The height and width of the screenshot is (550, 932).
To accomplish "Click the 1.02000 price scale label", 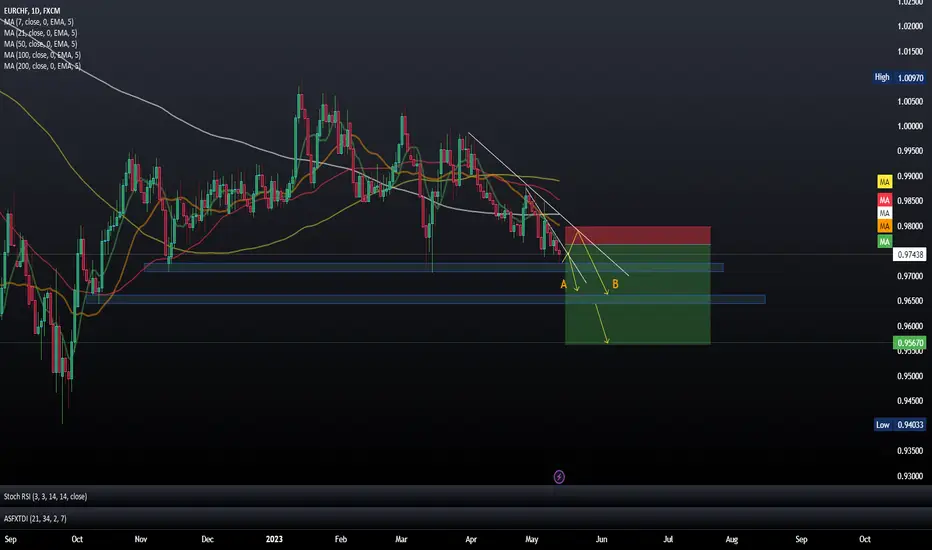I will (x=910, y=26).
